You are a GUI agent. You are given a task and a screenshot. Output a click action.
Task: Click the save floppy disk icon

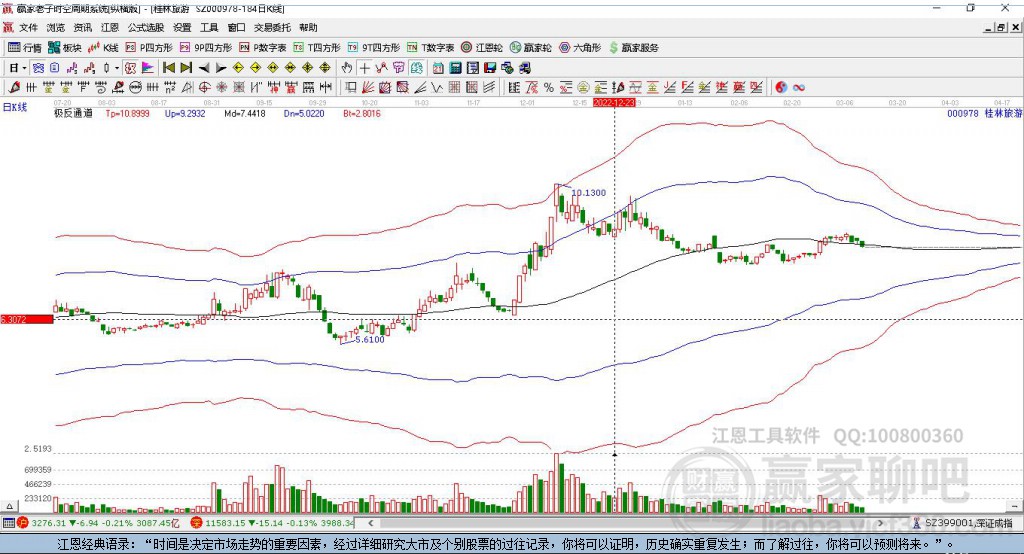[x=490, y=68]
